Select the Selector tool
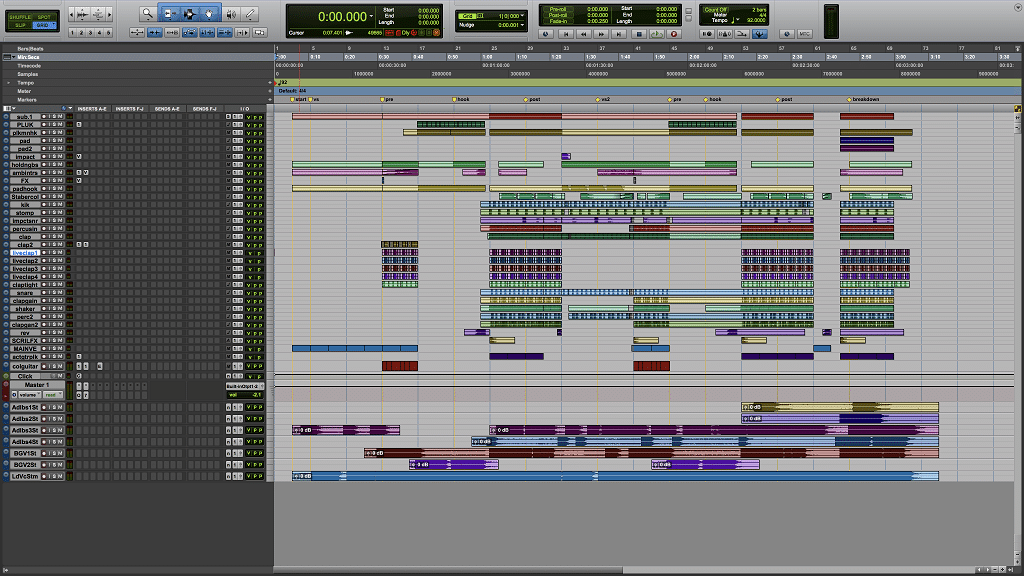The width and height of the screenshot is (1024, 576). [x=190, y=14]
